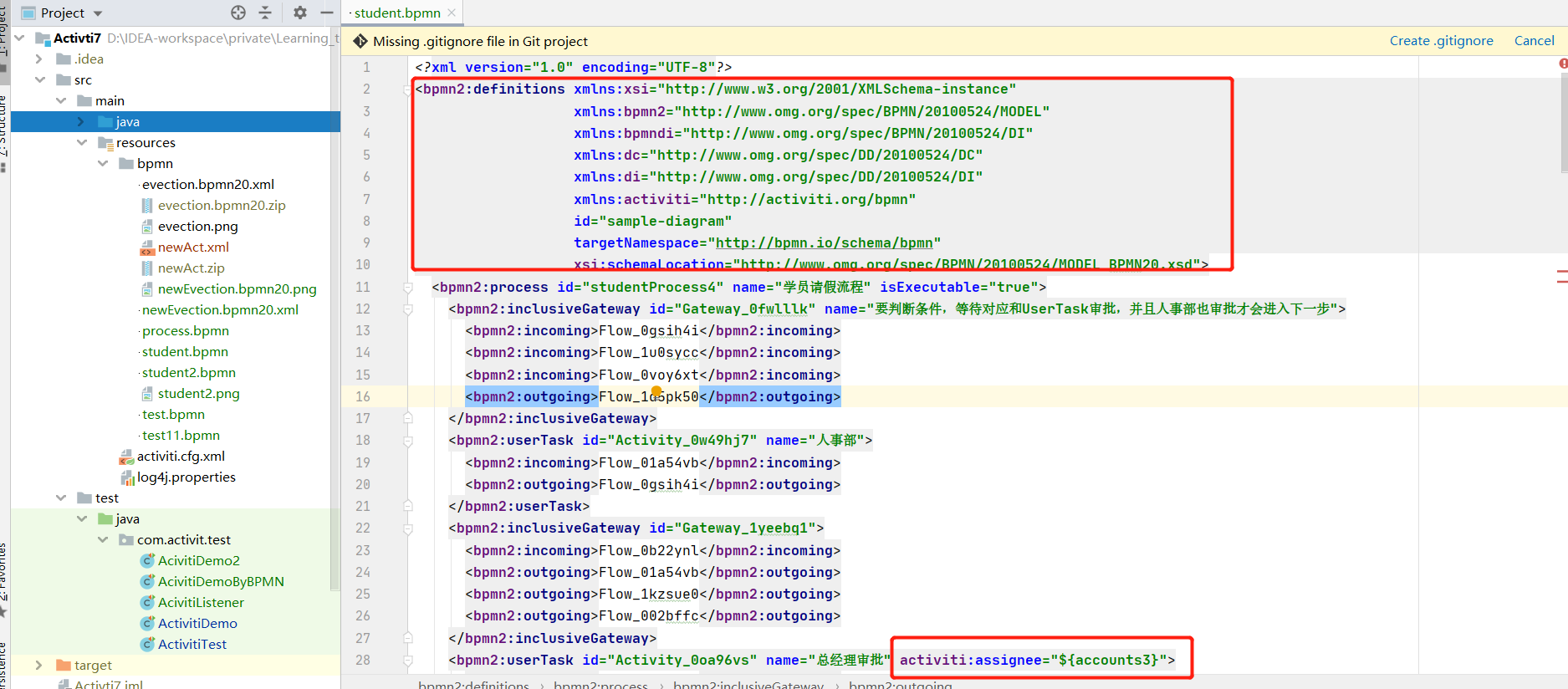Select newAct.xml file icon
This screenshot has width=1568, height=689.
click(x=147, y=248)
